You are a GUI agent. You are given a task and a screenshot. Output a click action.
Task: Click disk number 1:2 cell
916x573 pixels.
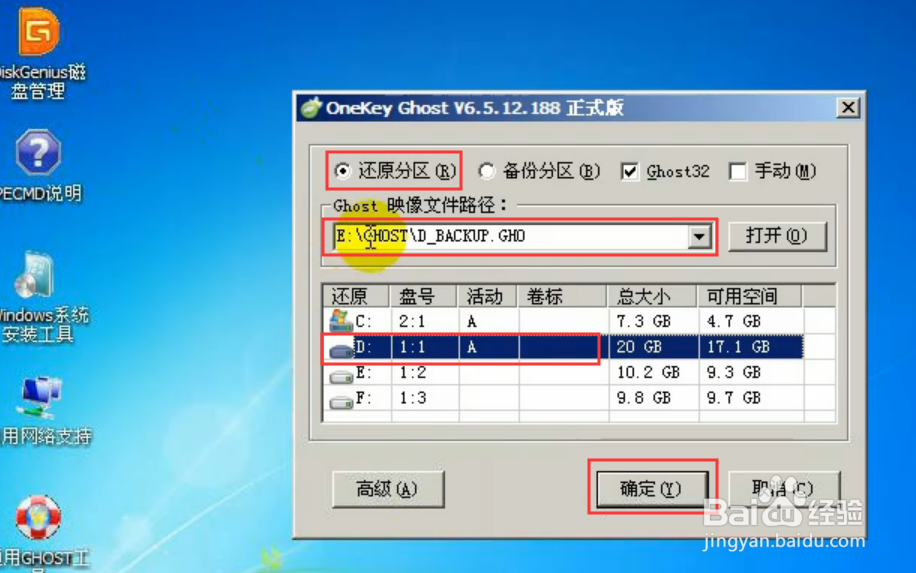pyautogui.click(x=412, y=372)
